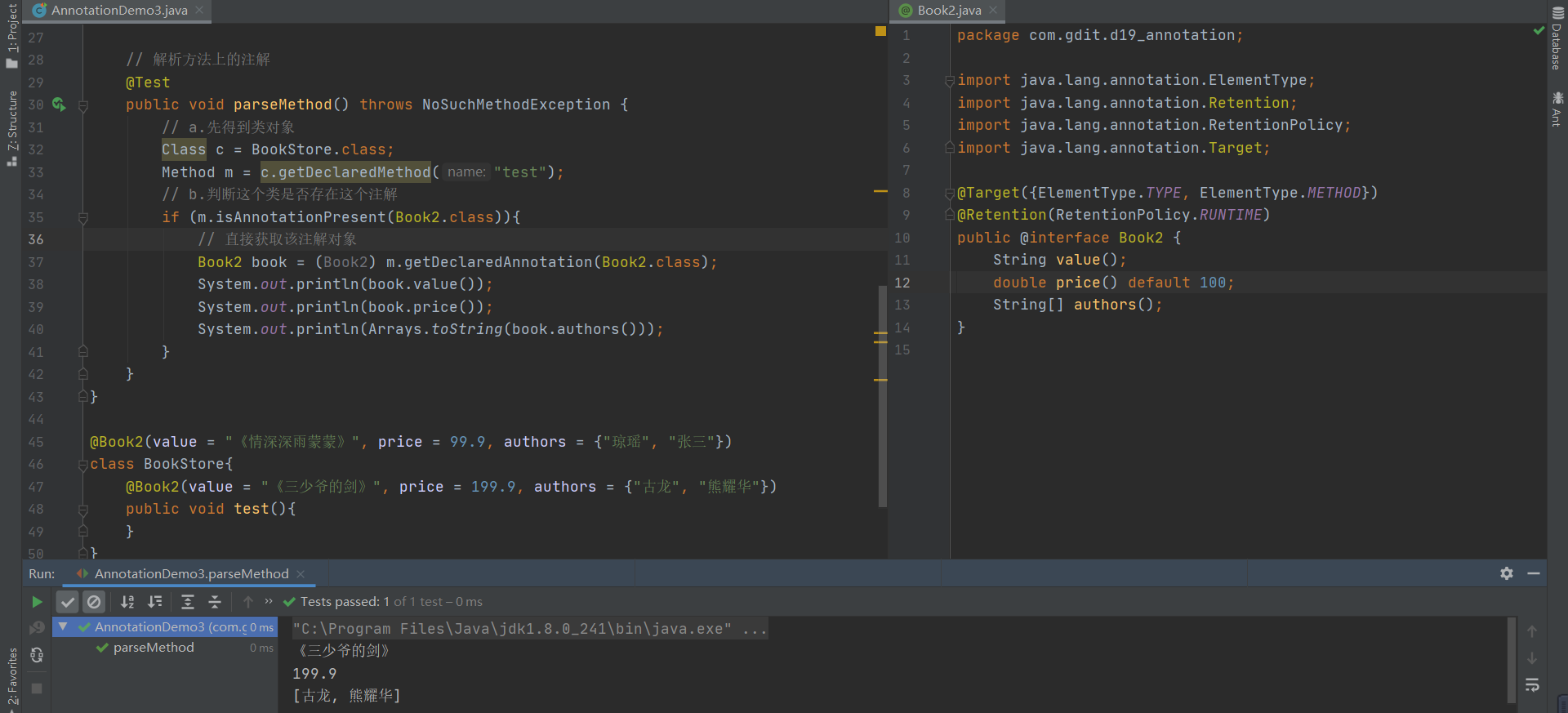Viewport: 1568px width, 713px height.
Task: Click the left editor vertical scrollbar thumb
Action: coord(882,396)
